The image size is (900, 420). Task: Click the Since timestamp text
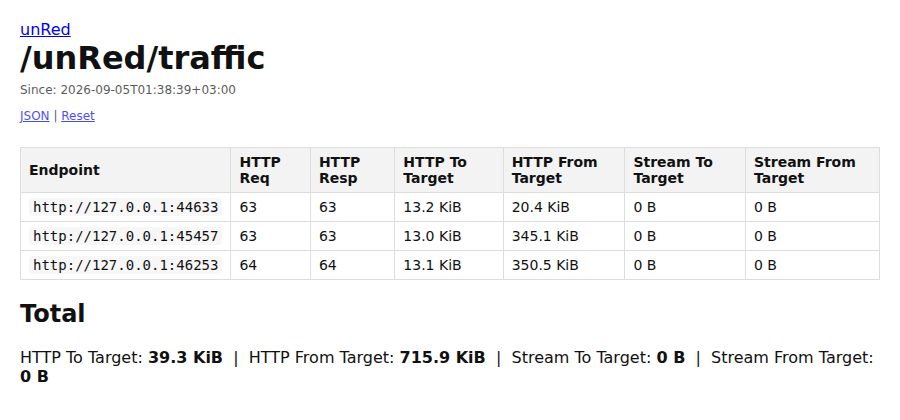128,90
